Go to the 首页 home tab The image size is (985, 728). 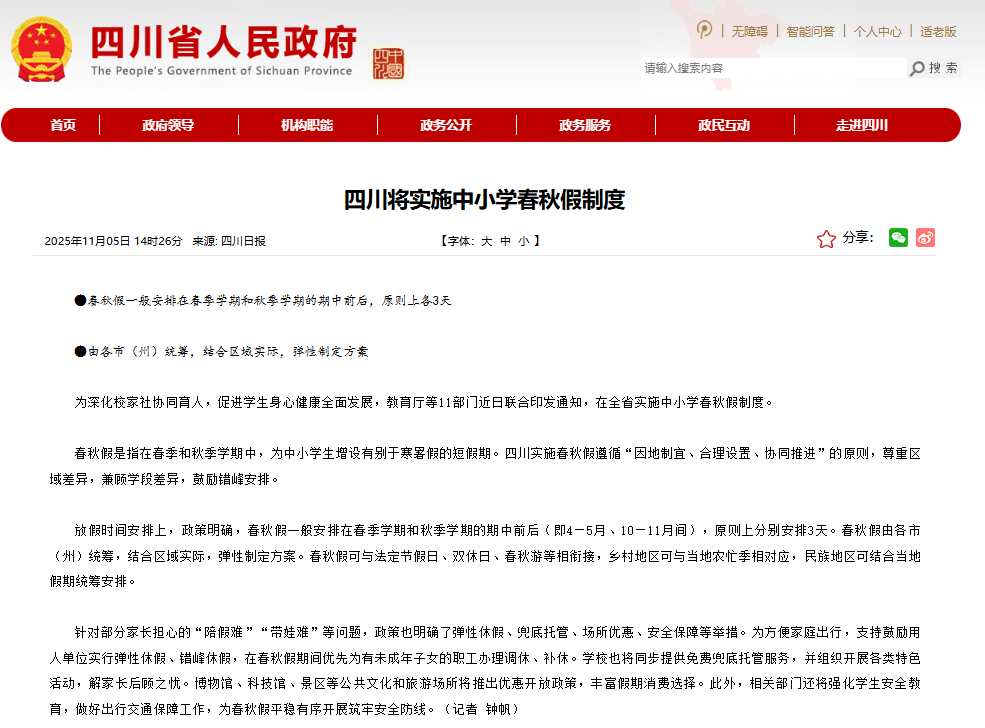[63, 125]
